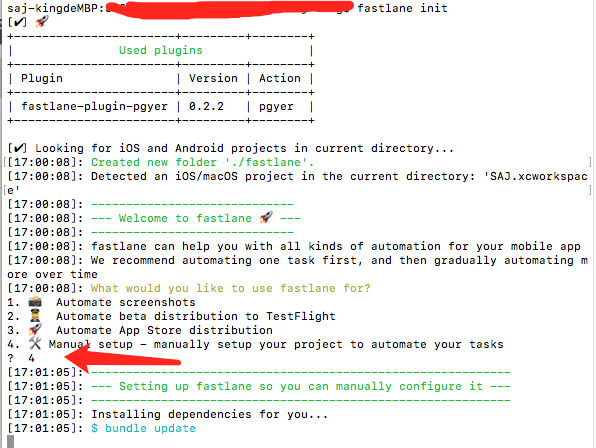Image resolution: width=596 pixels, height=448 pixels.
Task: Click 'Setting up fastlane so you can manually configure' line
Action: 301,386
